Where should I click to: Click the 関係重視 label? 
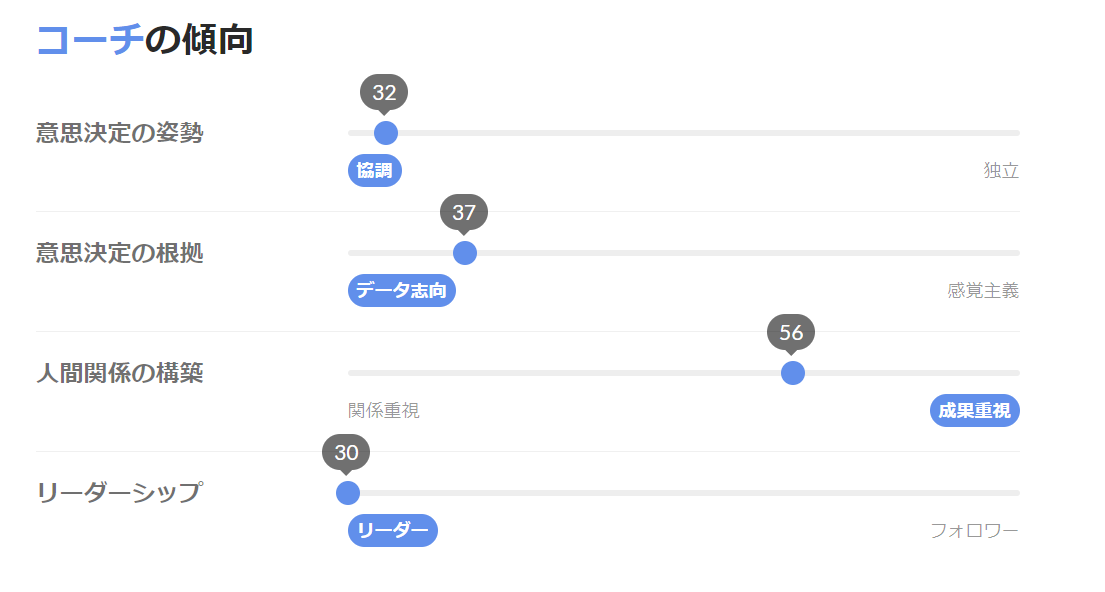[384, 410]
